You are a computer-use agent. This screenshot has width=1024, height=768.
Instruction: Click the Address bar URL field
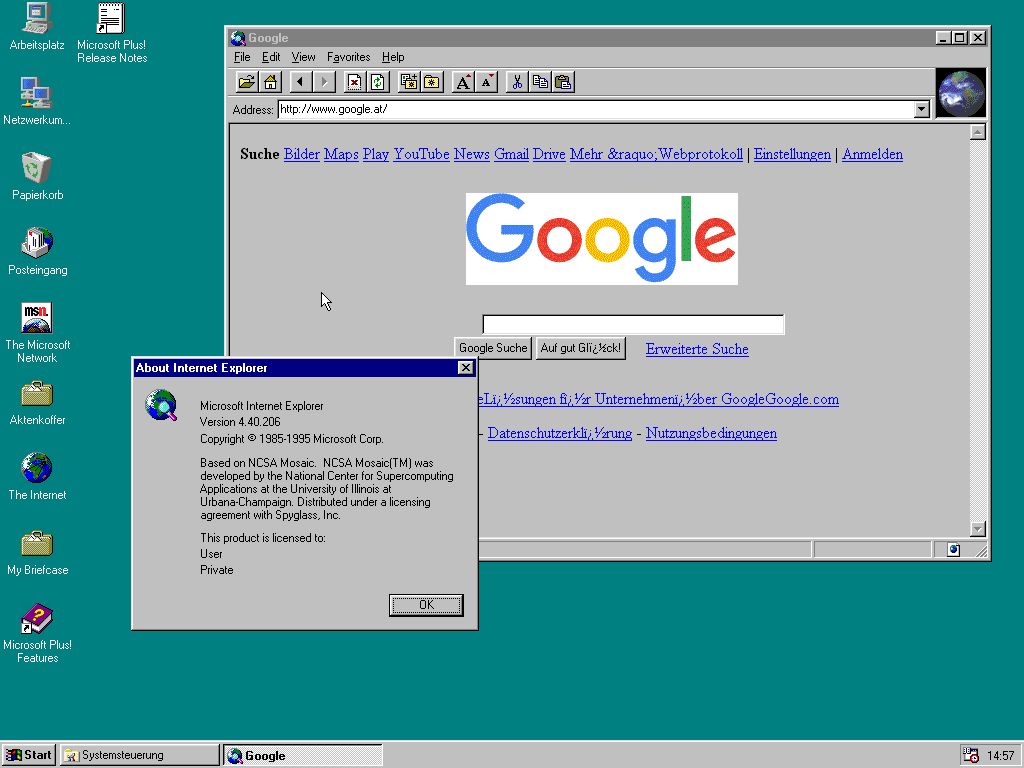[x=596, y=110]
